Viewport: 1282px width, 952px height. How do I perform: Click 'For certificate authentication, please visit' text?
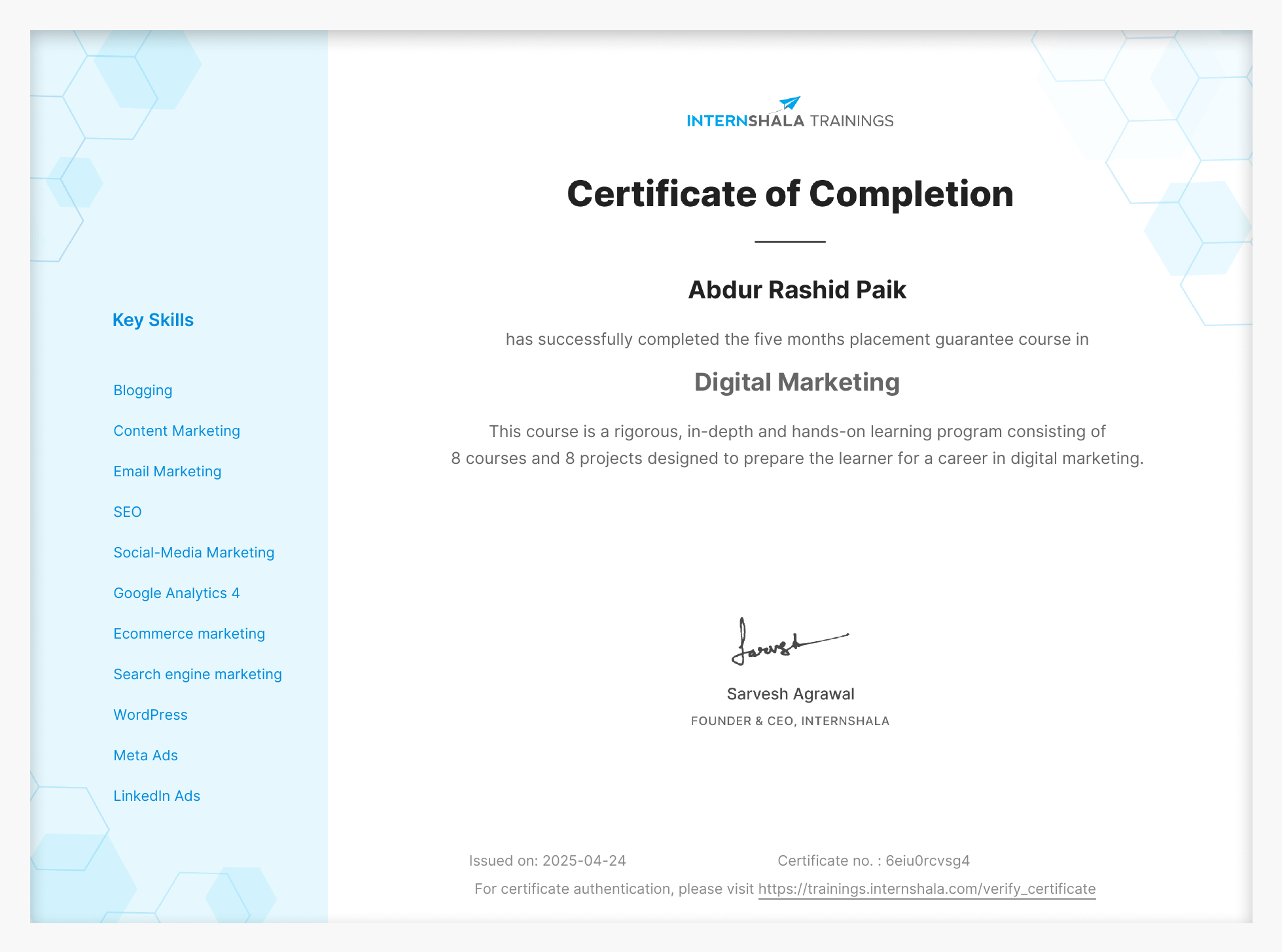coord(614,889)
